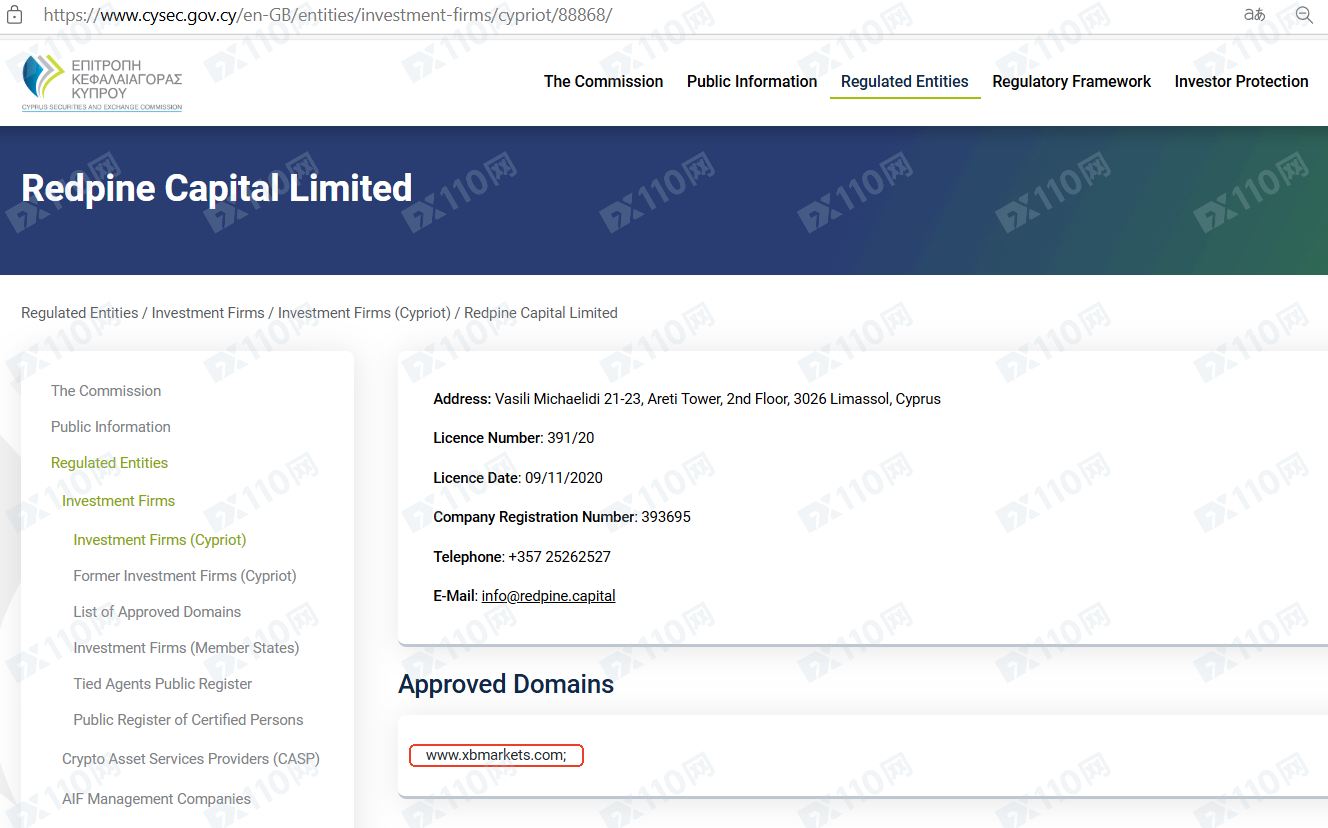
Task: Open Regulated Entities top menu
Action: click(905, 82)
